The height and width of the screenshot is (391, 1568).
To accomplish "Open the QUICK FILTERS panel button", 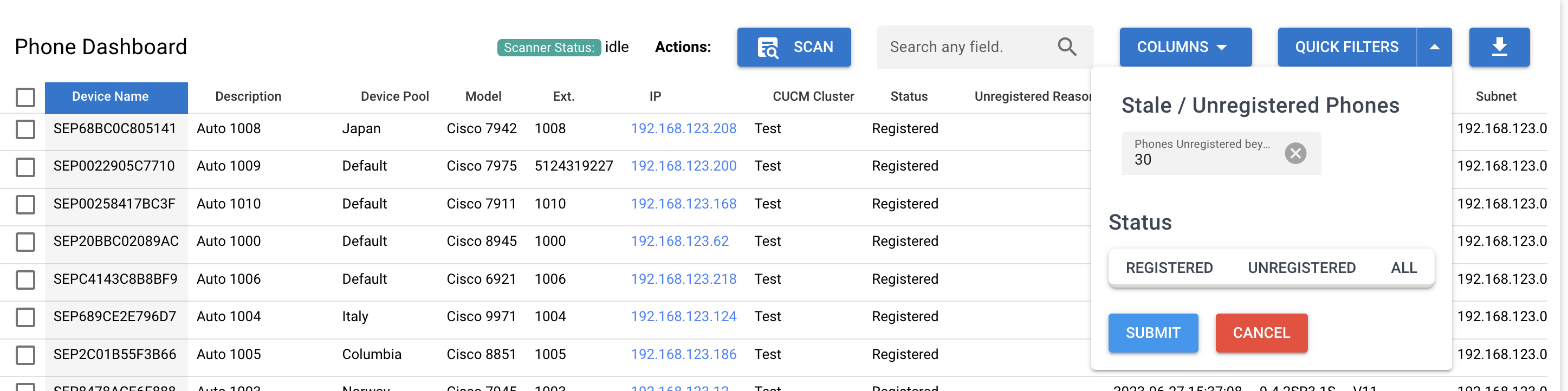I will (1346, 47).
